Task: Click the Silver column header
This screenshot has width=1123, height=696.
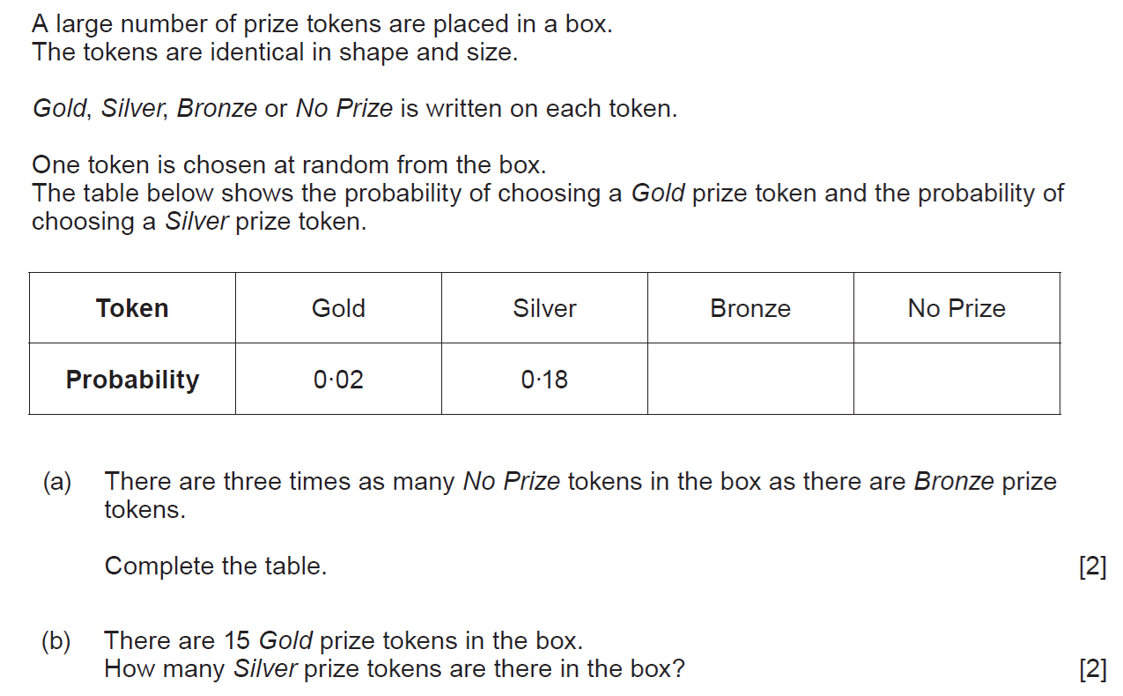Action: tap(544, 308)
